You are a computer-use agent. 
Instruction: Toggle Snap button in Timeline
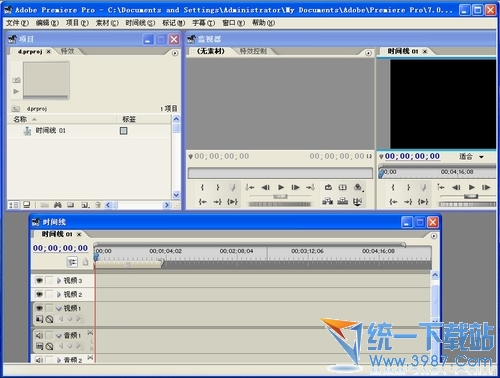(72, 262)
